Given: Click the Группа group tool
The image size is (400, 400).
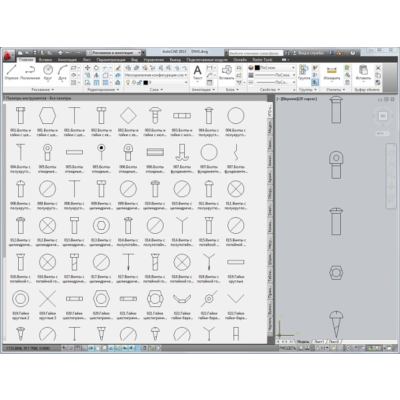Looking at the screenshot, I should click(x=304, y=73).
